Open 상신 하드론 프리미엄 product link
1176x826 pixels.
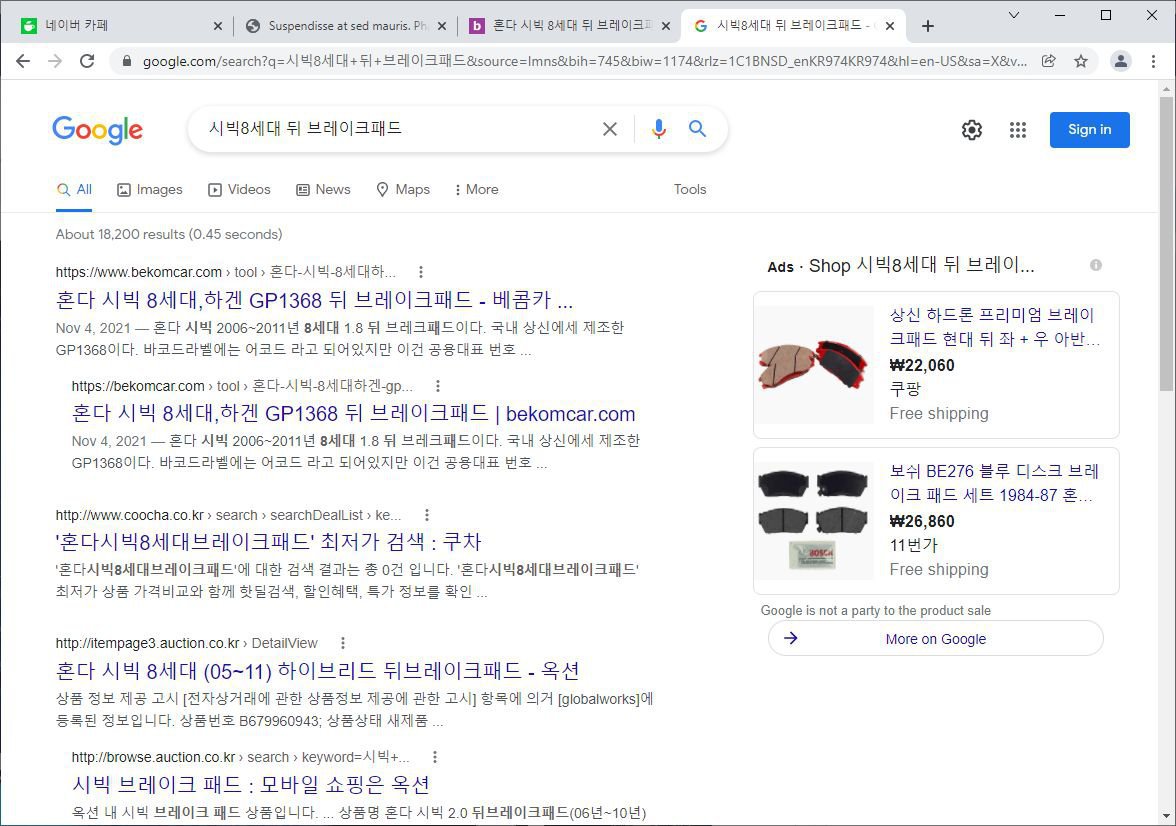(x=994, y=327)
